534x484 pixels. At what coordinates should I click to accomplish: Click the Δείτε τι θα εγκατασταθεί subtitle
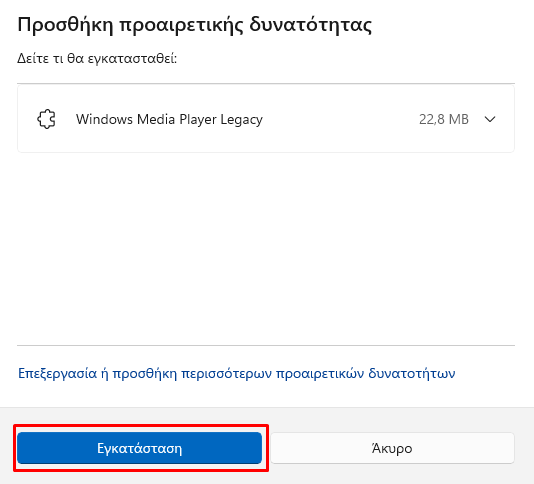97,59
